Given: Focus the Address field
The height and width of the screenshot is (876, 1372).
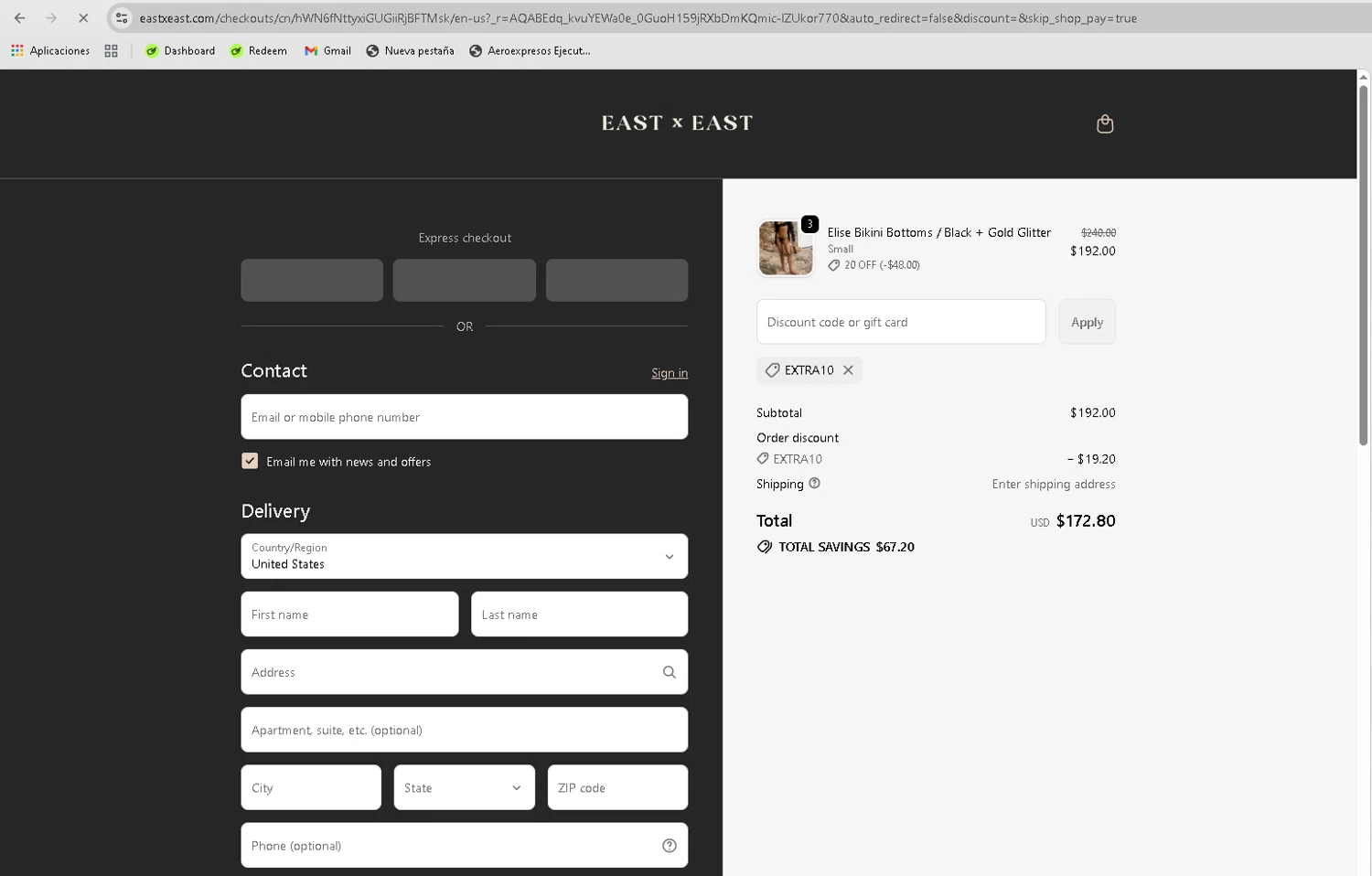Looking at the screenshot, I should [465, 672].
